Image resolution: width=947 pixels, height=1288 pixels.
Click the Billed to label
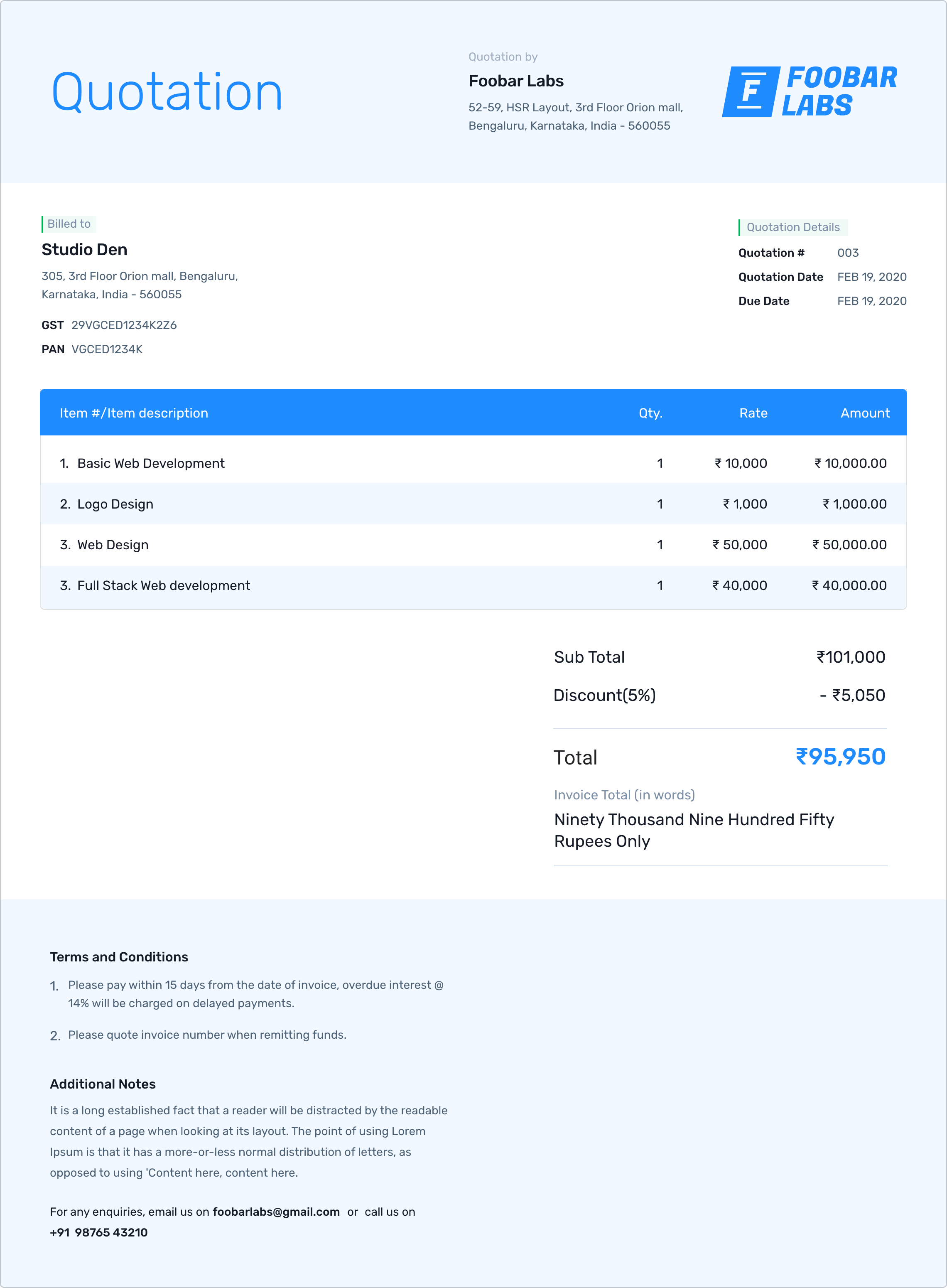click(x=69, y=224)
